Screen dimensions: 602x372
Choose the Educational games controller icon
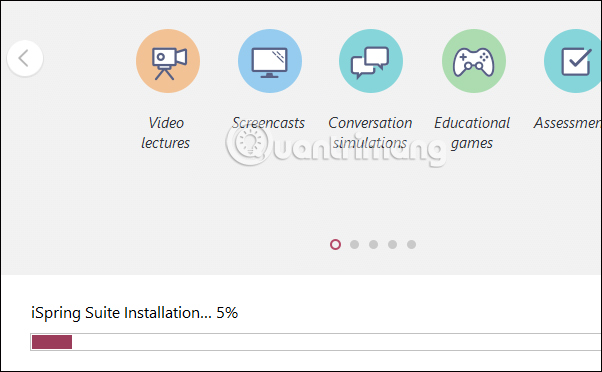(473, 61)
